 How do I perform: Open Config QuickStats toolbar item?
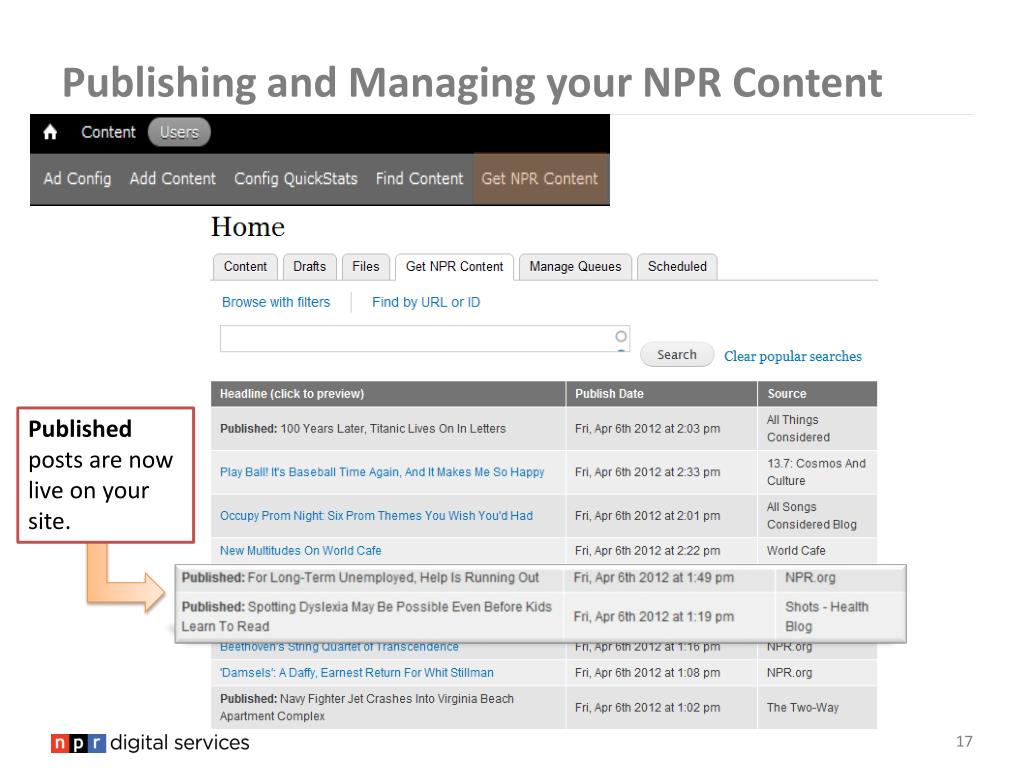pos(296,179)
